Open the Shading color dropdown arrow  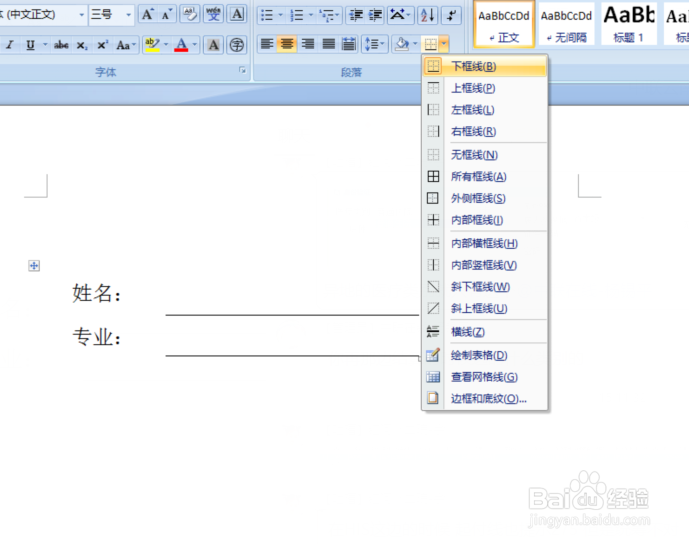coord(415,44)
